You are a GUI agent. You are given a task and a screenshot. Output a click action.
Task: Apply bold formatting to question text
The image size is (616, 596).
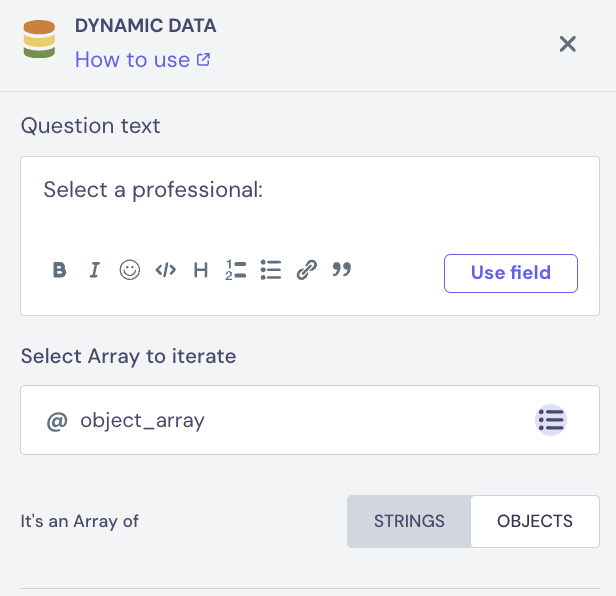(x=60, y=270)
